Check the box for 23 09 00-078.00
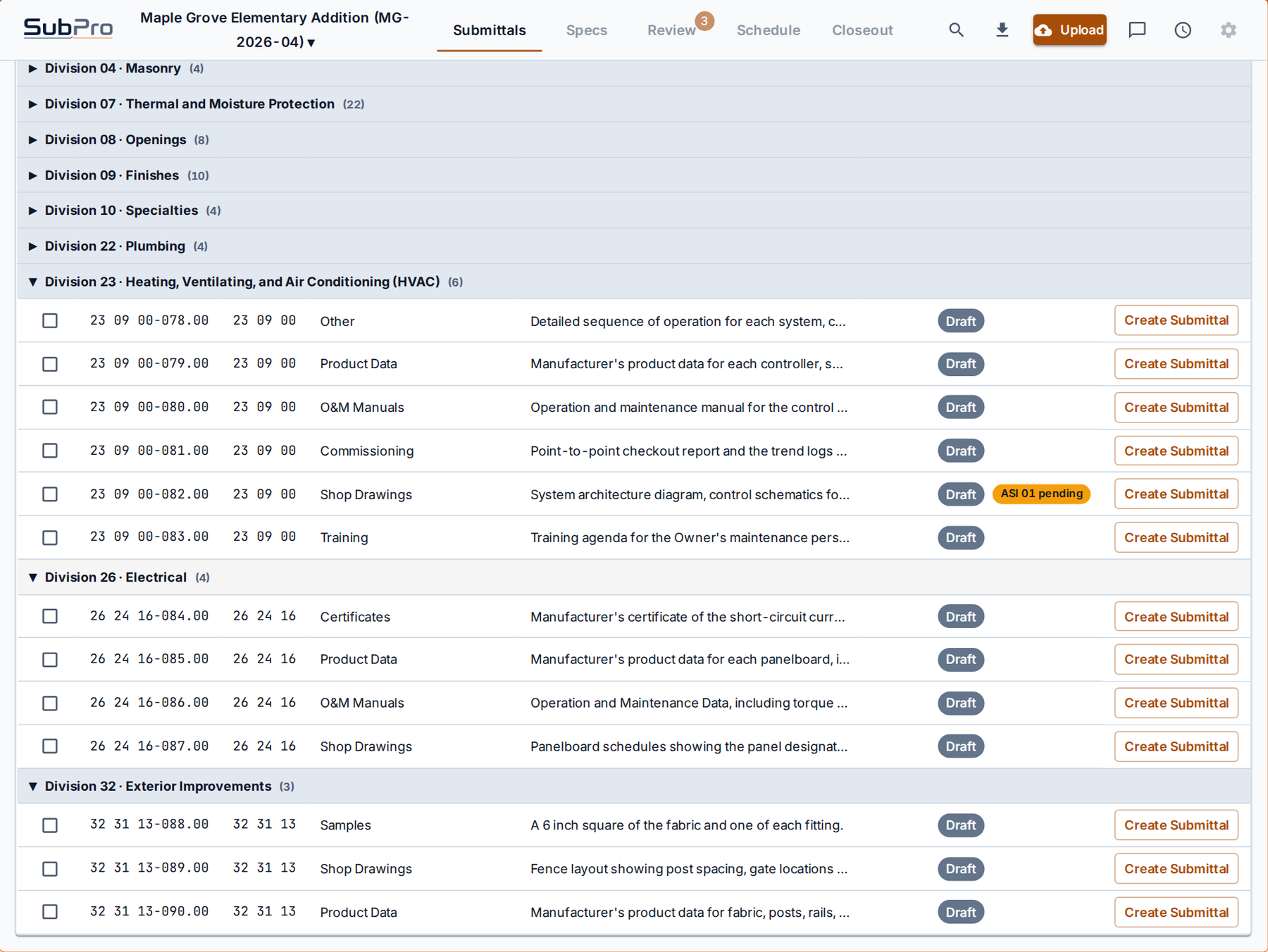 click(50, 321)
